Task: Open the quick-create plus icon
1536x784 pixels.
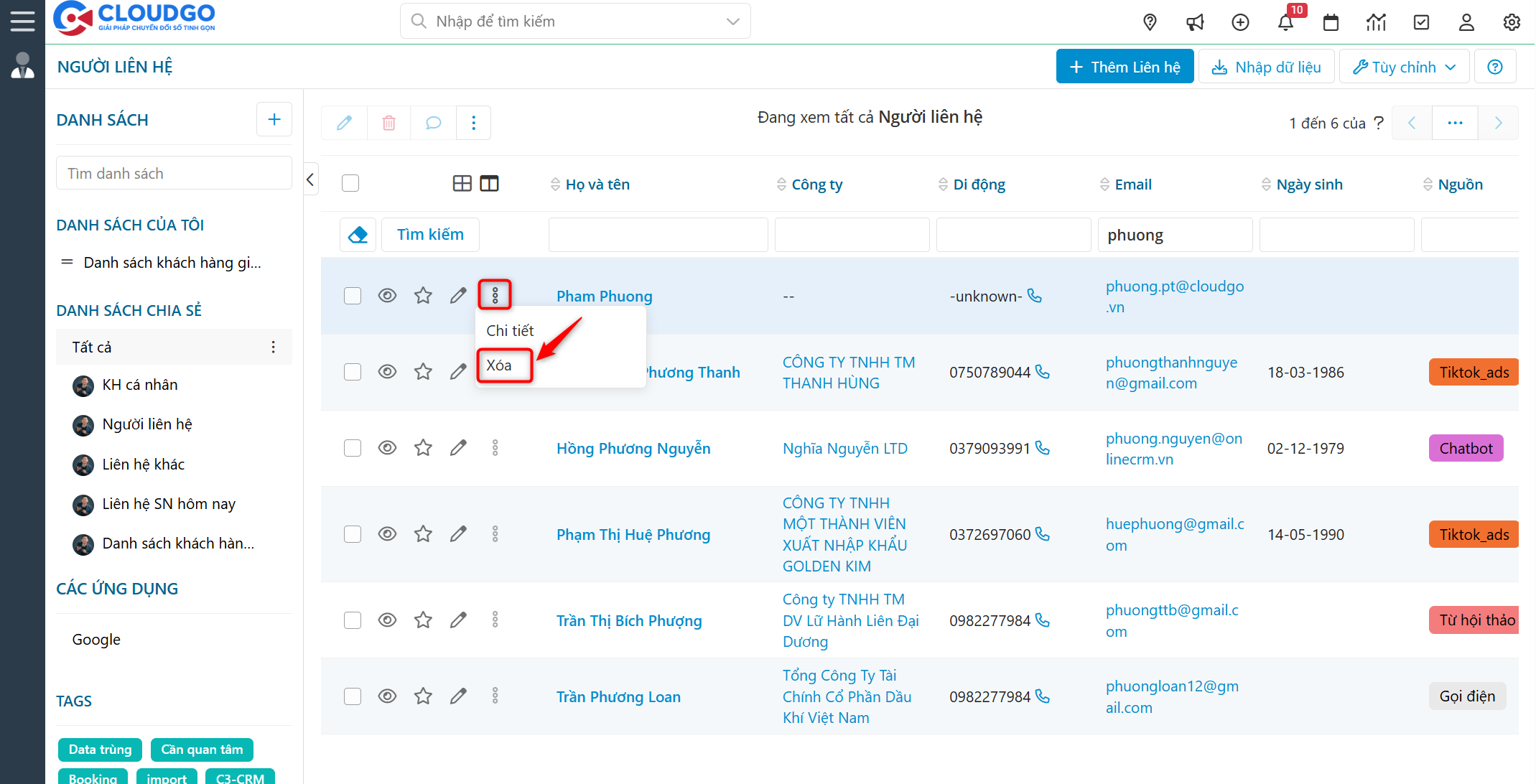Action: click(1241, 22)
